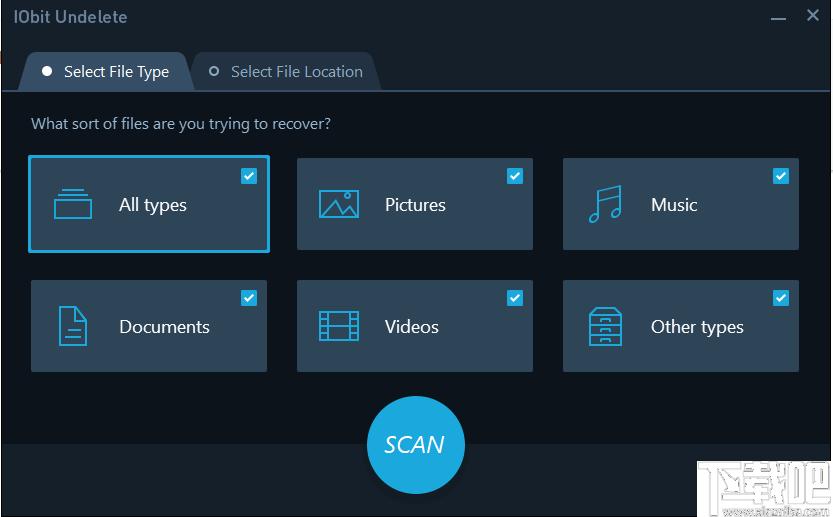Click the Videos film strip icon

pos(339,326)
